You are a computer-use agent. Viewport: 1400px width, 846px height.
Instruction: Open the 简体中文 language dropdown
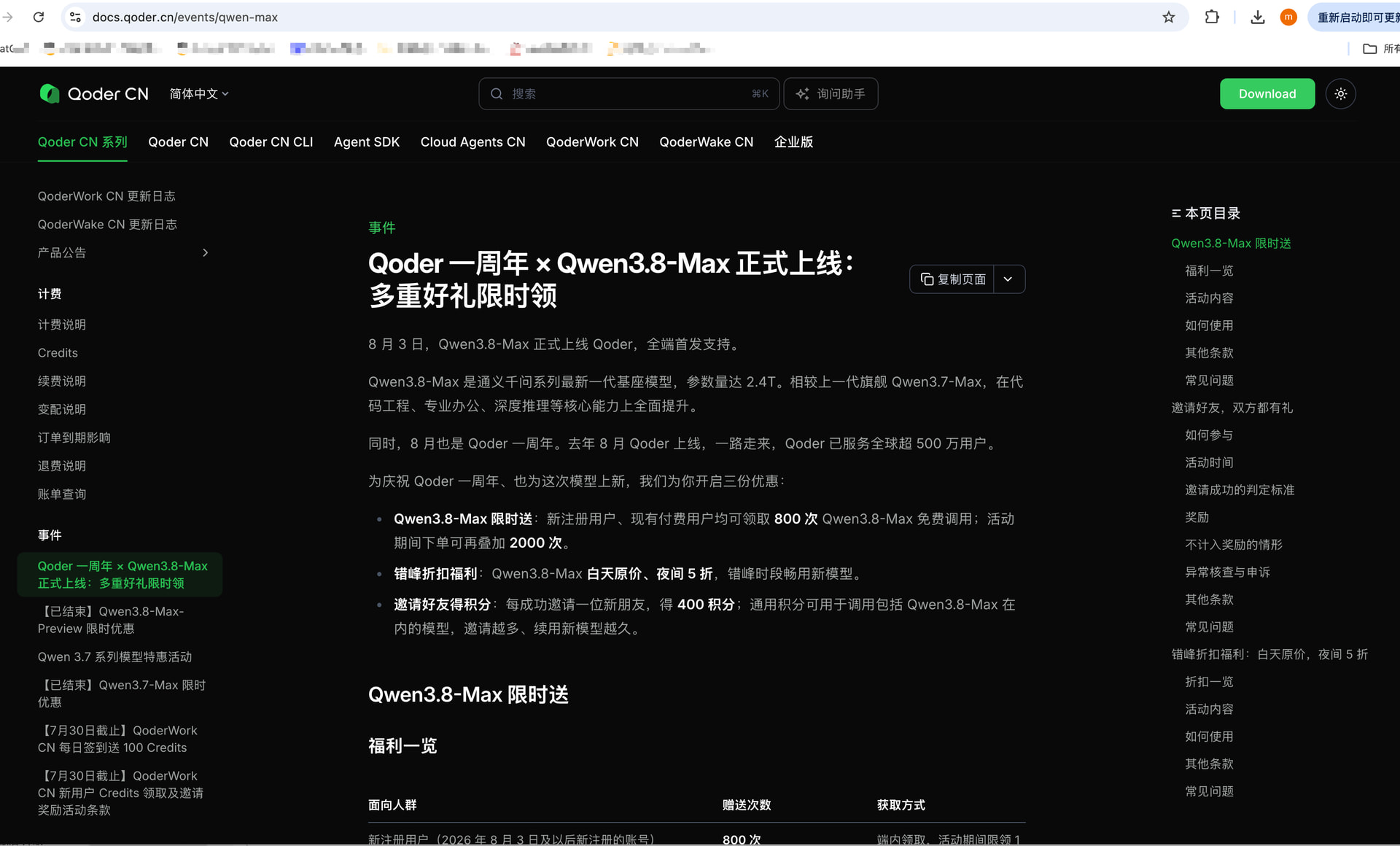click(199, 94)
